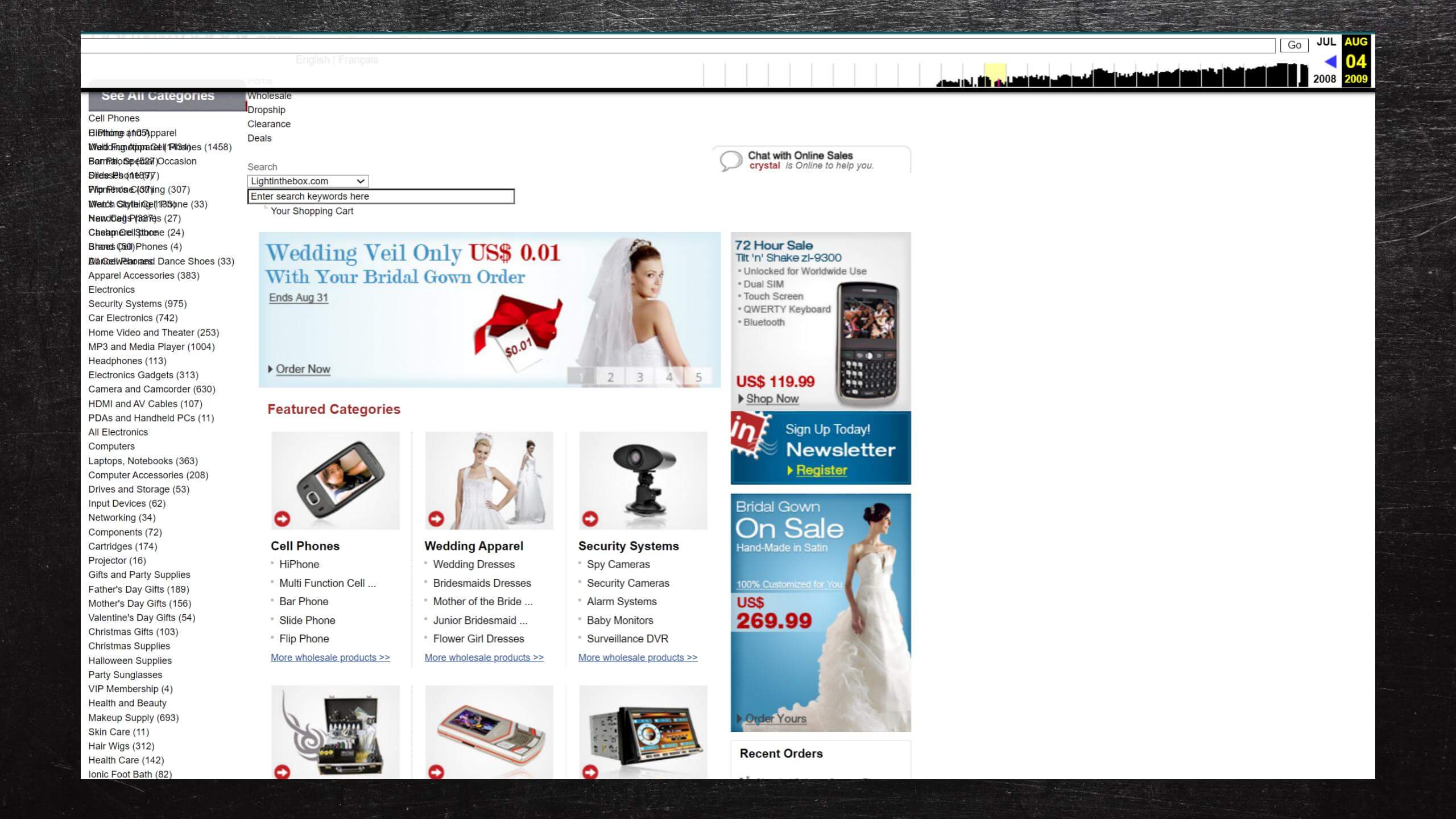Click the See All Categories header
This screenshot has height=819, width=1456.
point(167,96)
